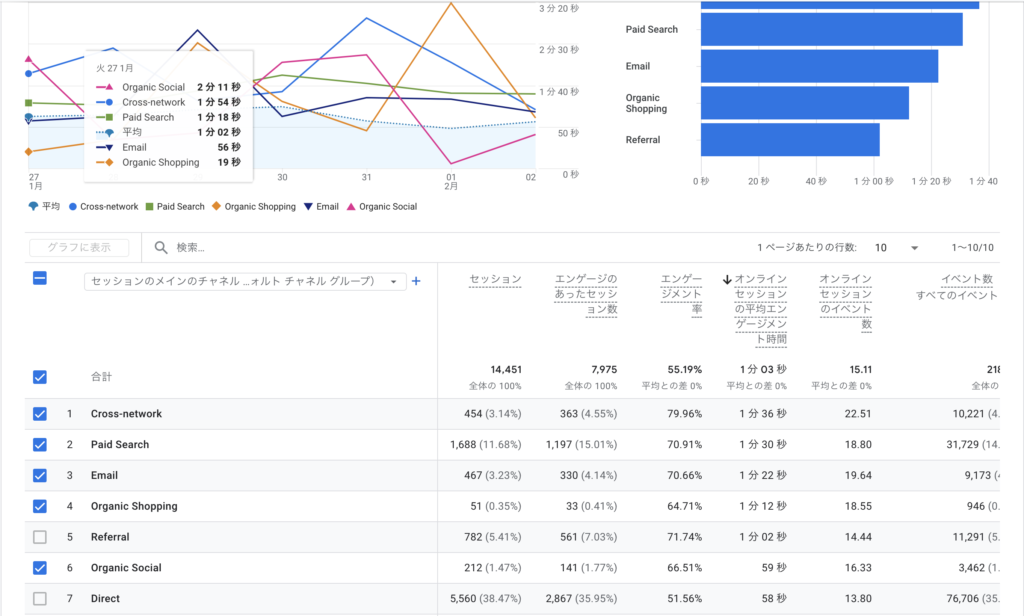The width and height of the screenshot is (1024, 616).
Task: Click the Paid Search bar in chart
Action: [831, 30]
